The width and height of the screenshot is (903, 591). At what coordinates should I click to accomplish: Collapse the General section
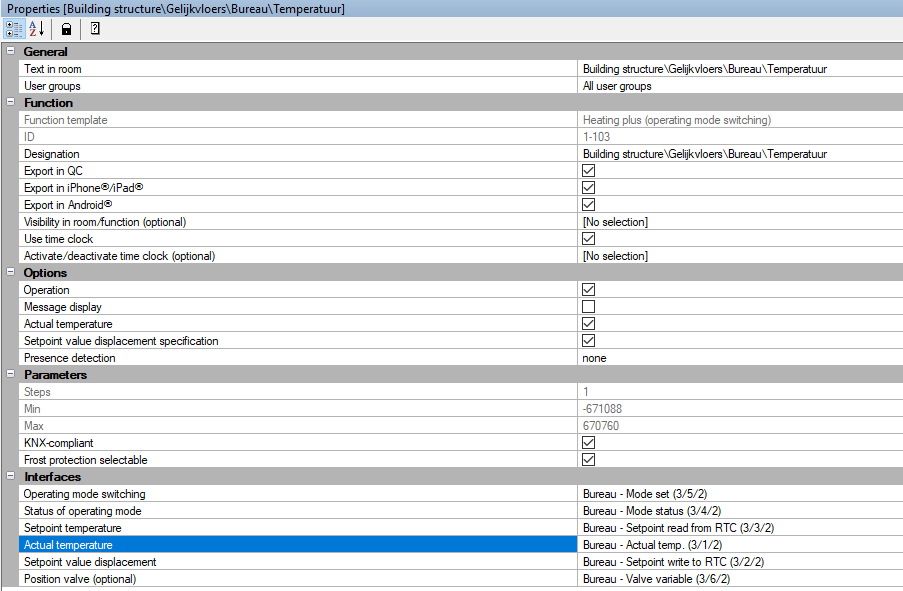coord(10,52)
